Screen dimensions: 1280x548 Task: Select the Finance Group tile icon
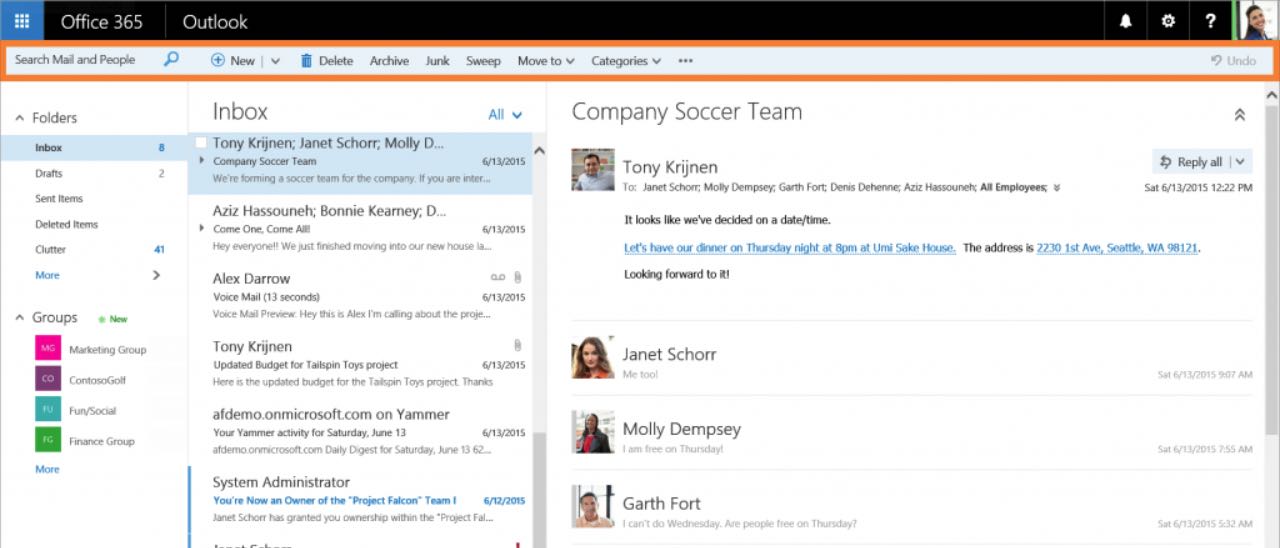click(48, 441)
